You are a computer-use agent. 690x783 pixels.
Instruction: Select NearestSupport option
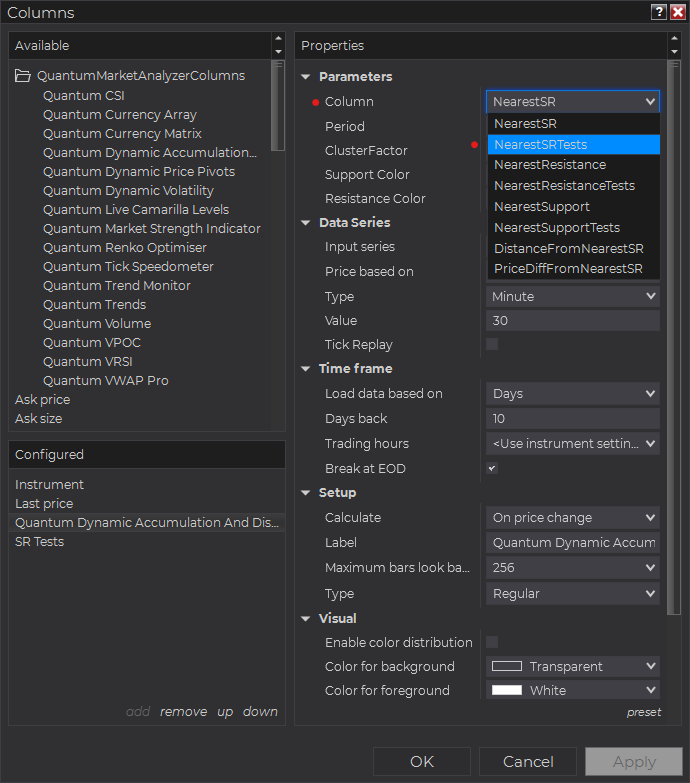pos(574,207)
